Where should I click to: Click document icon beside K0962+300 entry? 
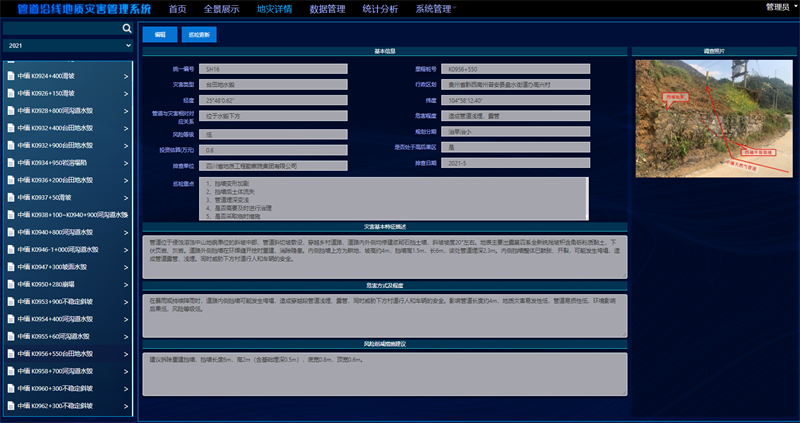[10, 406]
